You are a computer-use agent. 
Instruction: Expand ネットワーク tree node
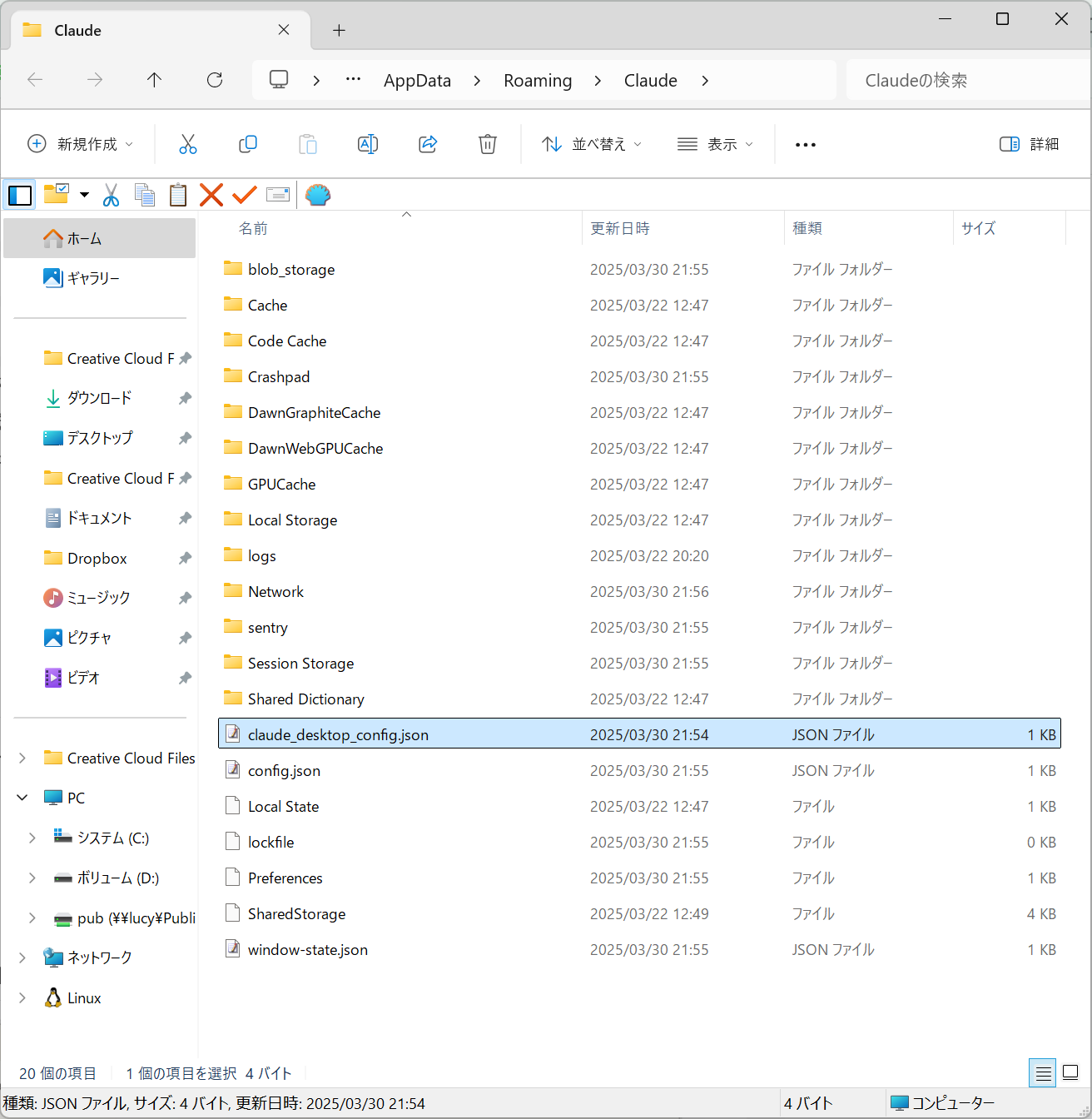22,957
